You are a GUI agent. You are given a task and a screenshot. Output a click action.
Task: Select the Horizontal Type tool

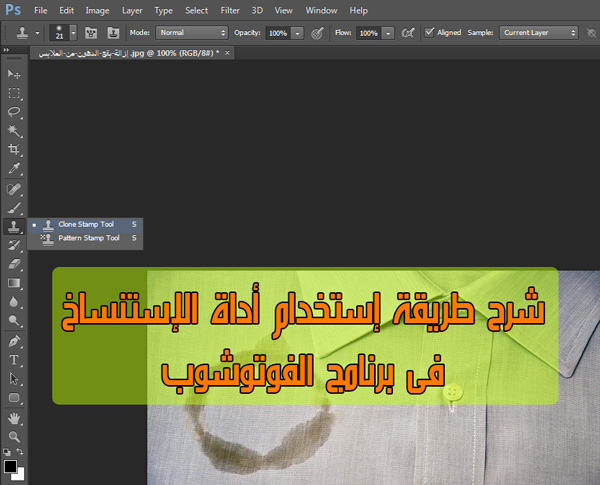tap(14, 360)
